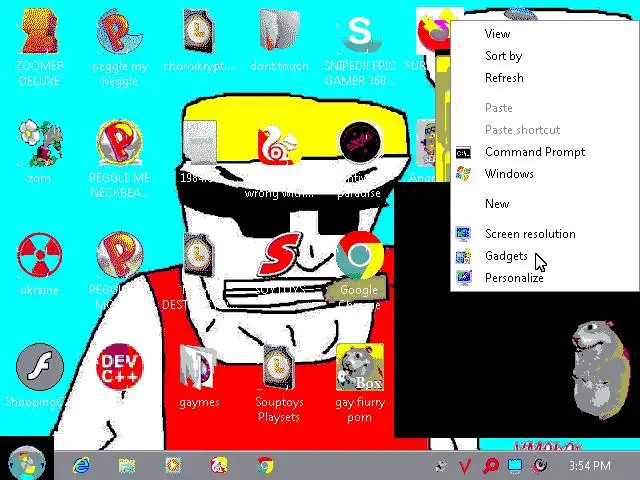Click the red magnifier tray icon
Viewport: 640px width, 480px height.
[490, 466]
